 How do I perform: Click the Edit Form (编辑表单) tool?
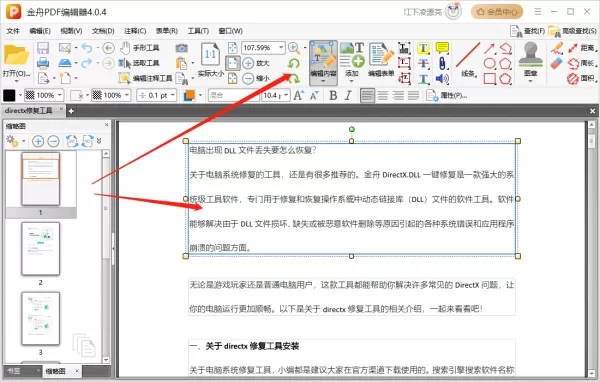click(381, 59)
